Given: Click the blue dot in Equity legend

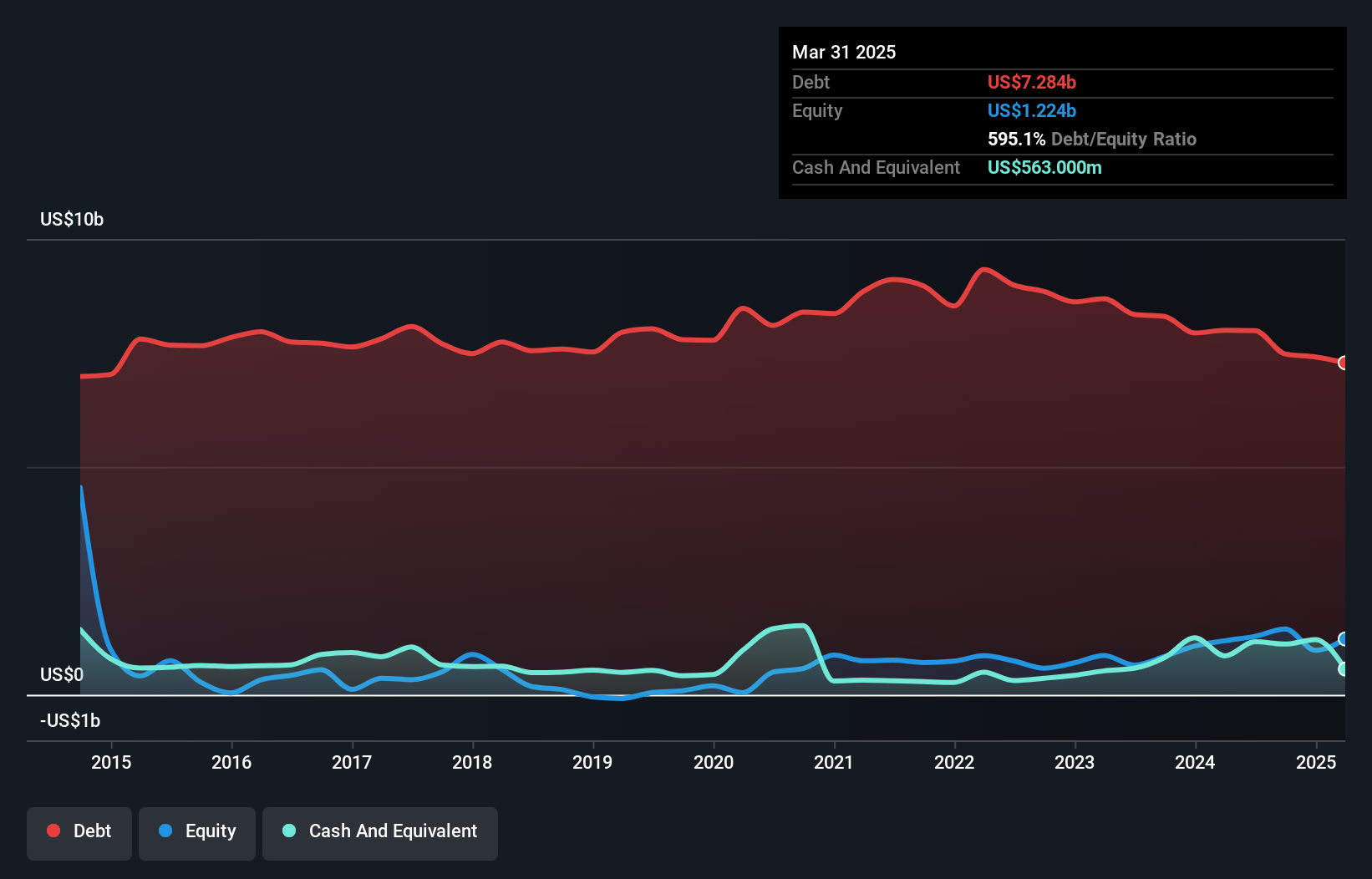Looking at the screenshot, I should [x=165, y=831].
